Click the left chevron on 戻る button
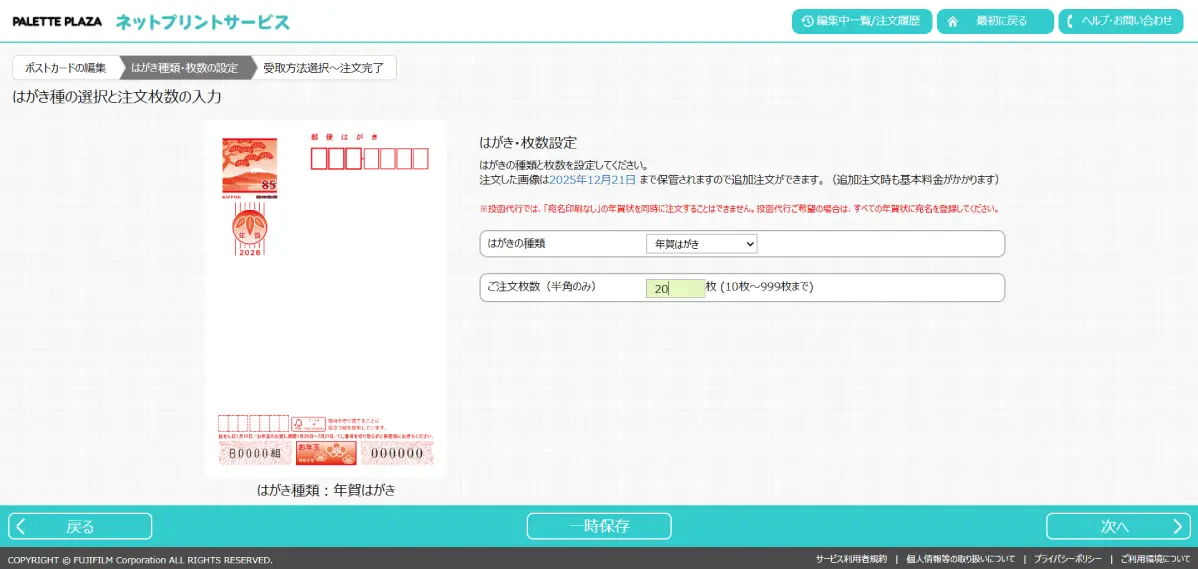Image resolution: width=1198 pixels, height=569 pixels. (x=21, y=526)
